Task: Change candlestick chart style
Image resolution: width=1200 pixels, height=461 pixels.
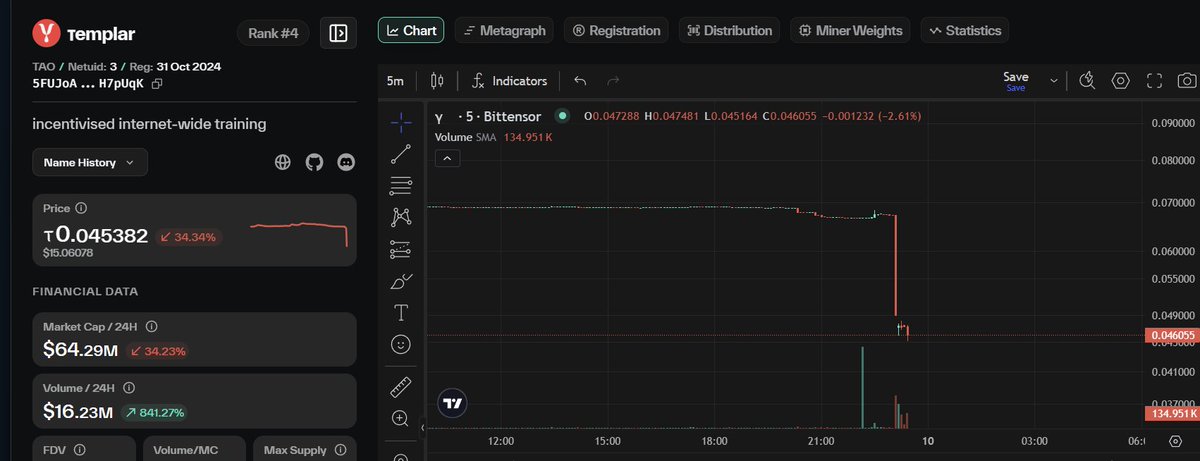Action: [436, 81]
